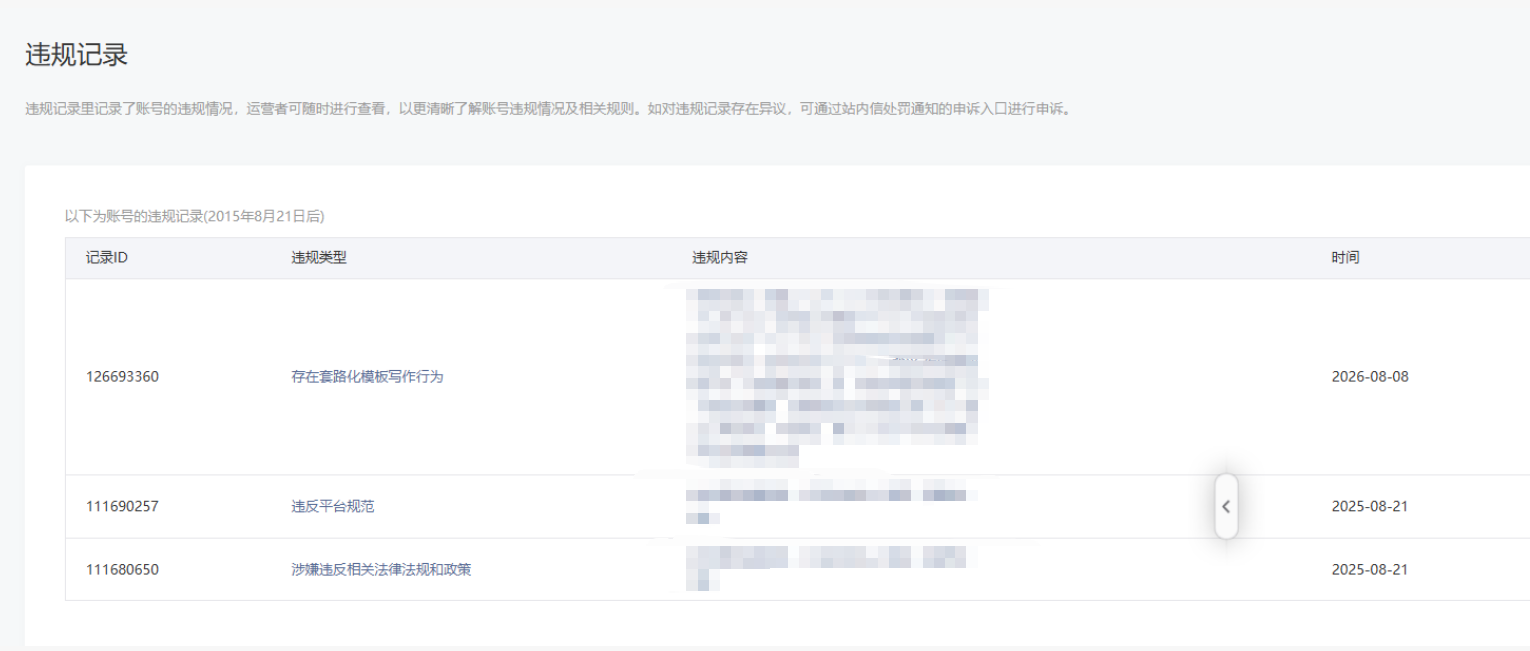Click the 记录ID column header

(107, 258)
